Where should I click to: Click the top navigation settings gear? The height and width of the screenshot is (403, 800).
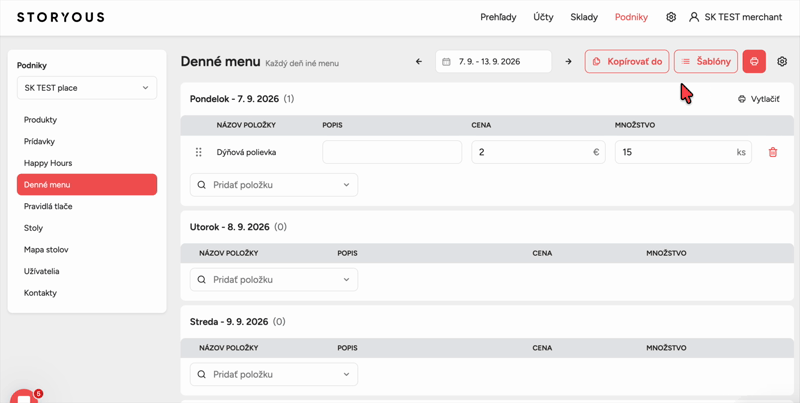671,17
